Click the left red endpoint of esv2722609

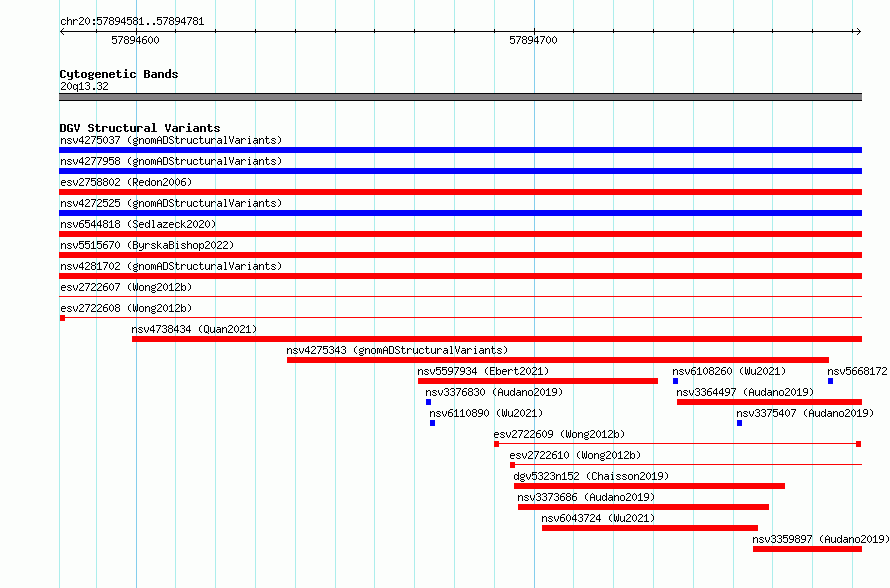pos(497,444)
